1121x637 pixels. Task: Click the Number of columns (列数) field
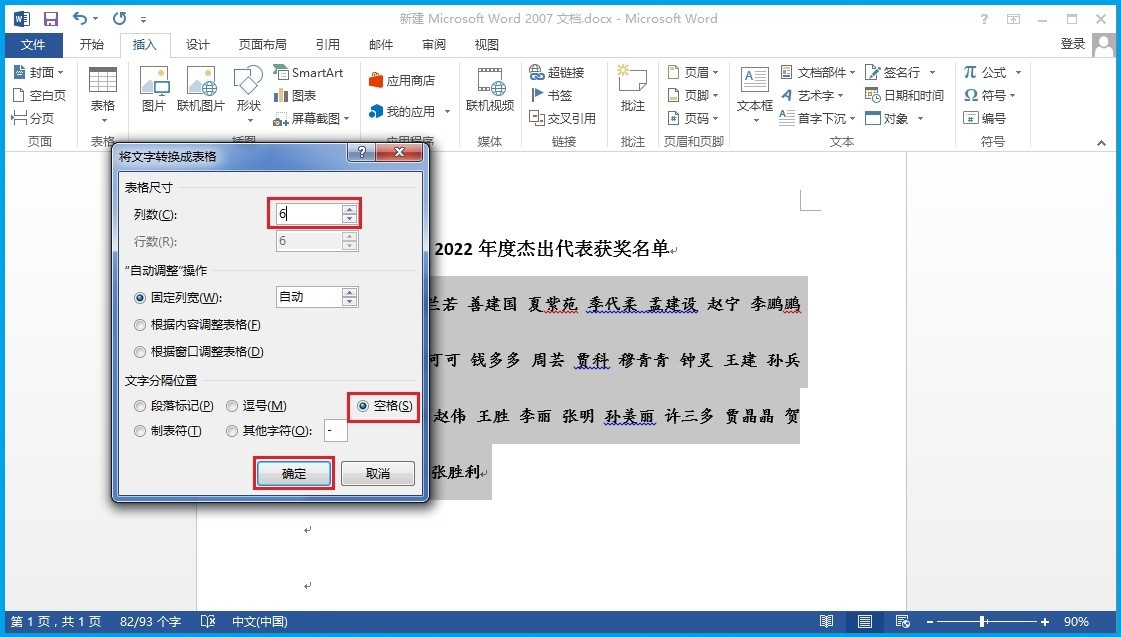point(309,214)
